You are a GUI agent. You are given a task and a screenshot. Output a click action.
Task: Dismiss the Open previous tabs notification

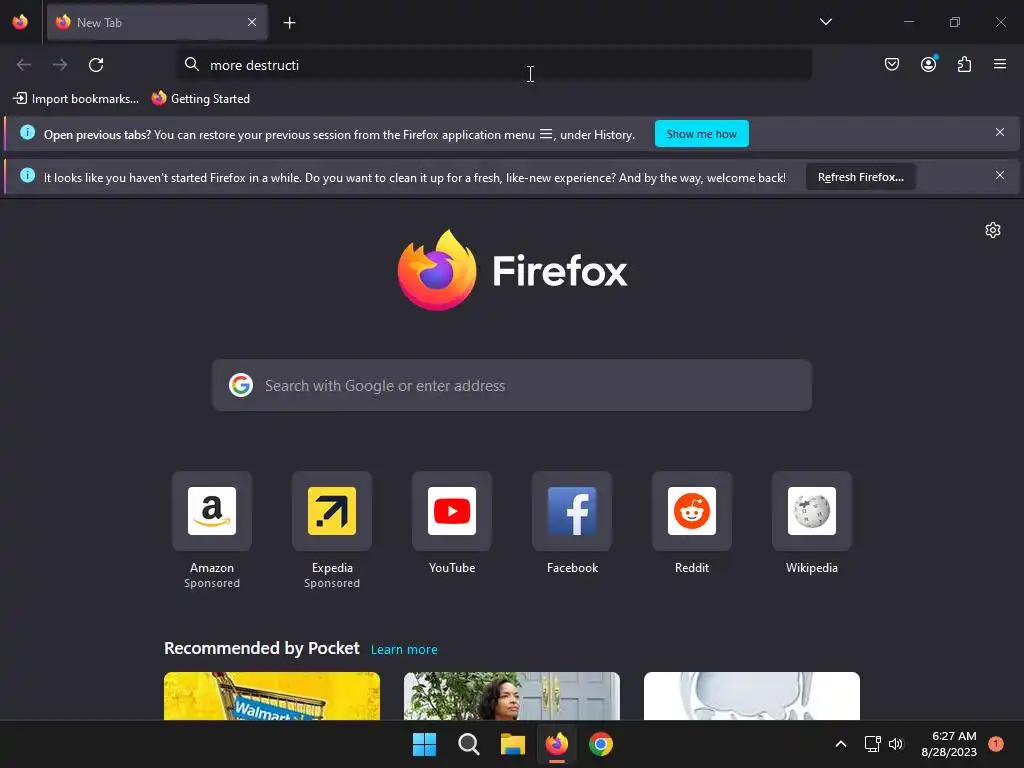(1000, 133)
